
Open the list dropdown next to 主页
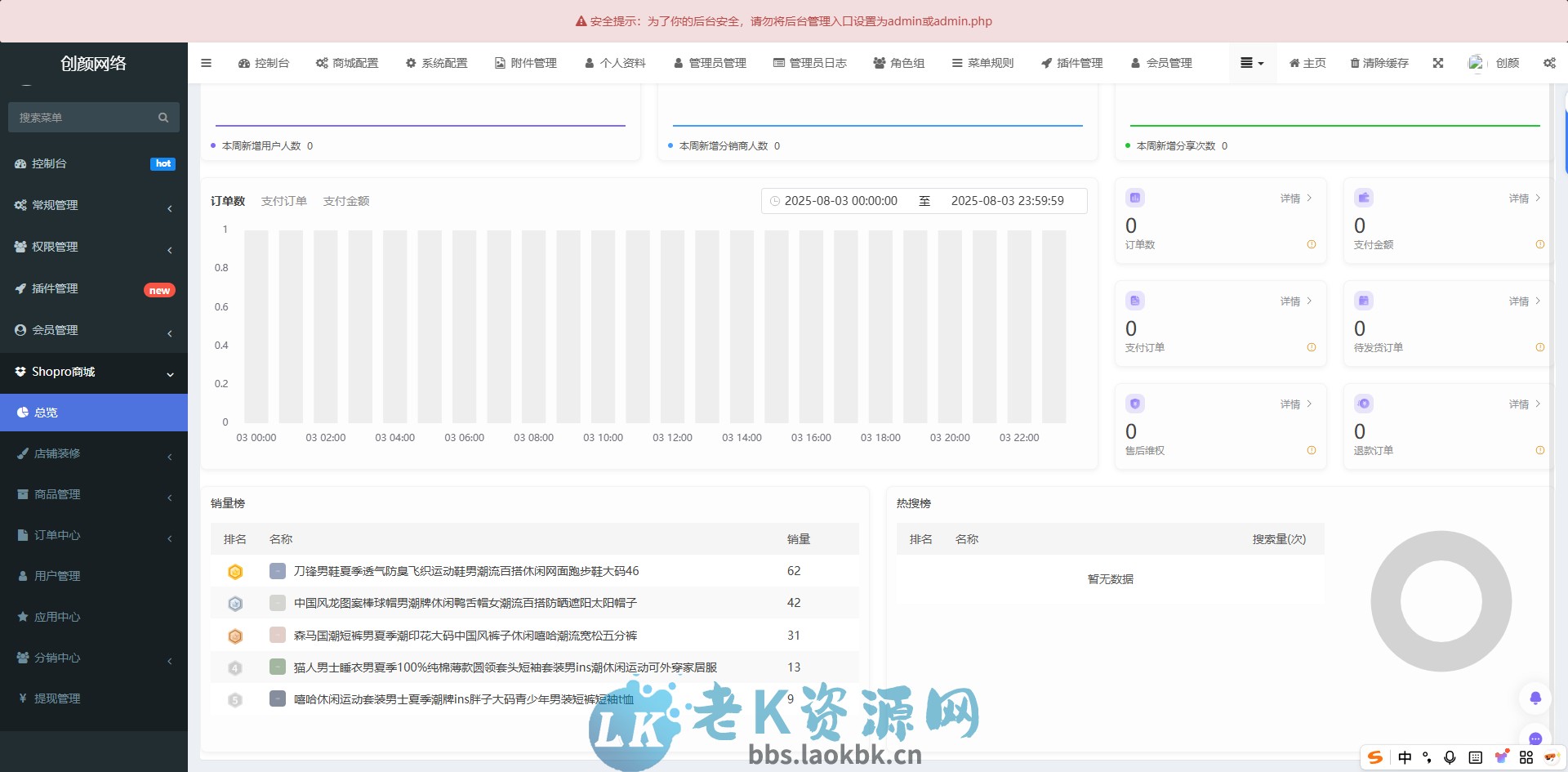[x=1252, y=63]
